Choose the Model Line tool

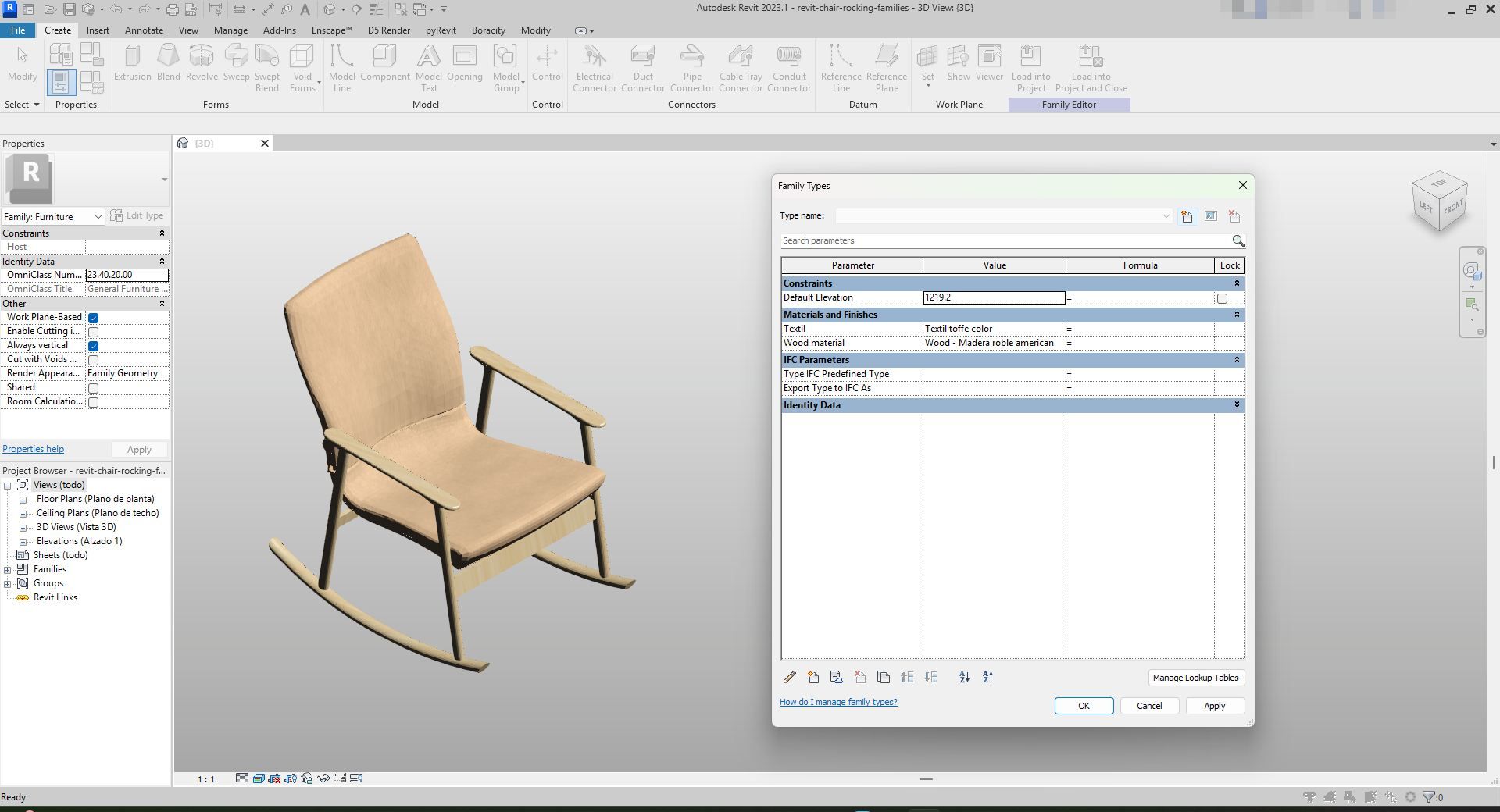point(341,68)
